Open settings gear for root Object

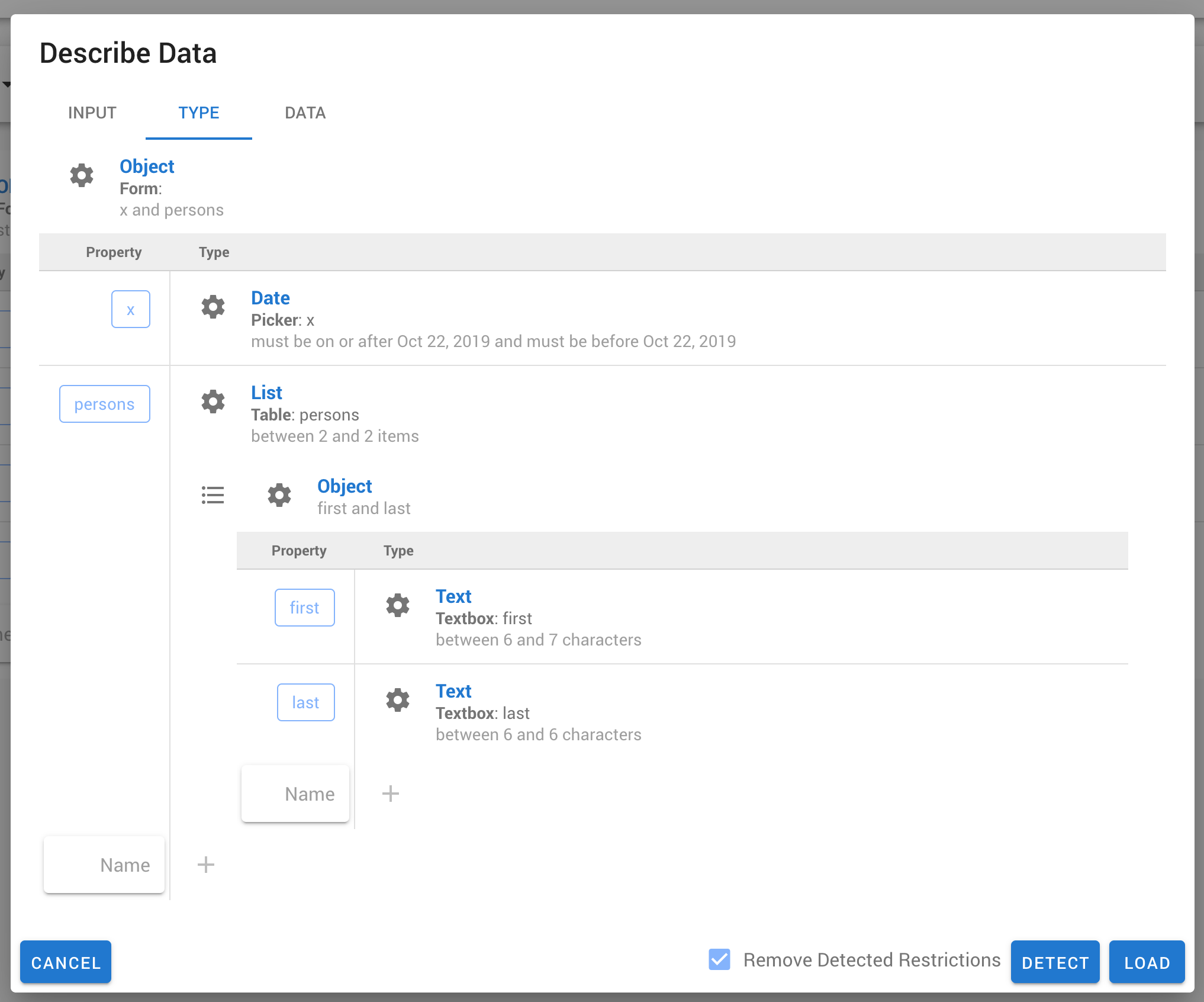pos(82,175)
